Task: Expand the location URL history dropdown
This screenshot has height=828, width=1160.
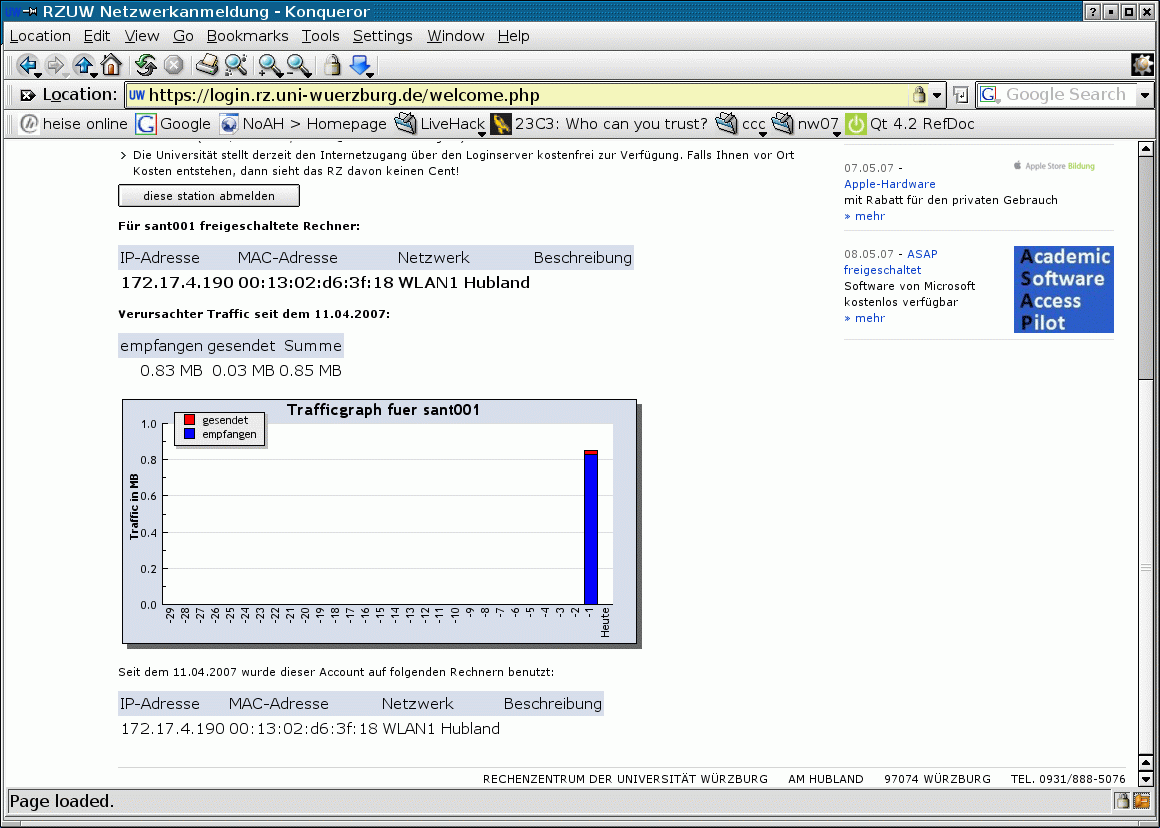Action: point(937,95)
